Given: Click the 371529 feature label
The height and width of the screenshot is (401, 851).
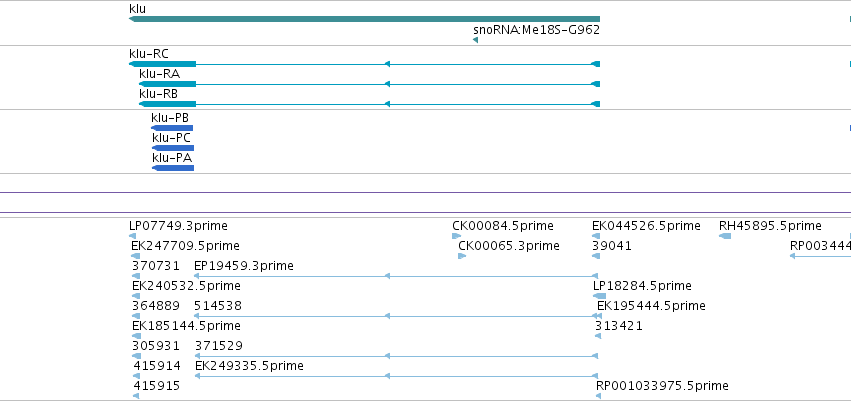Looking at the screenshot, I should pyautogui.click(x=219, y=346).
